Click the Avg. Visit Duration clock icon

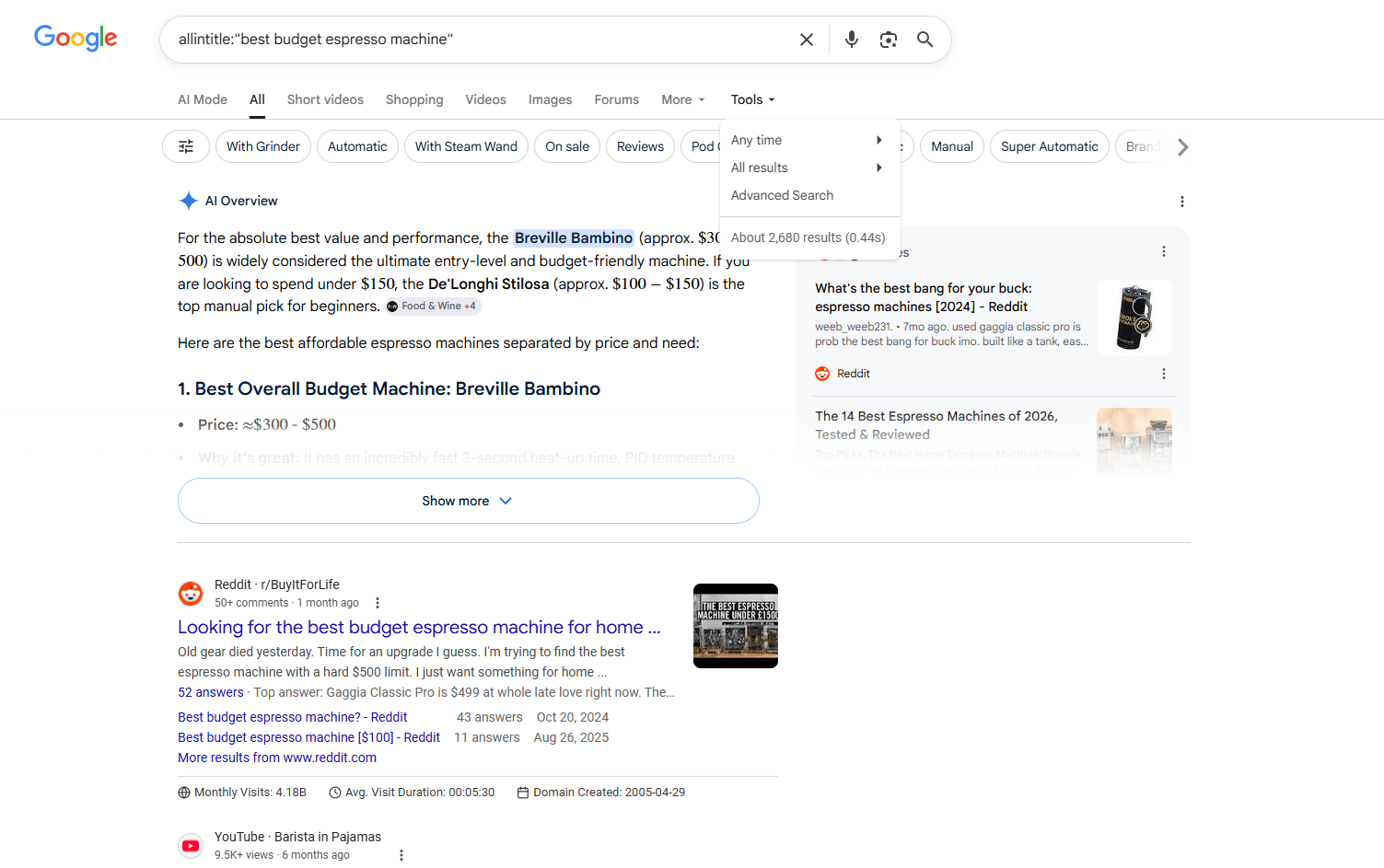click(x=335, y=793)
